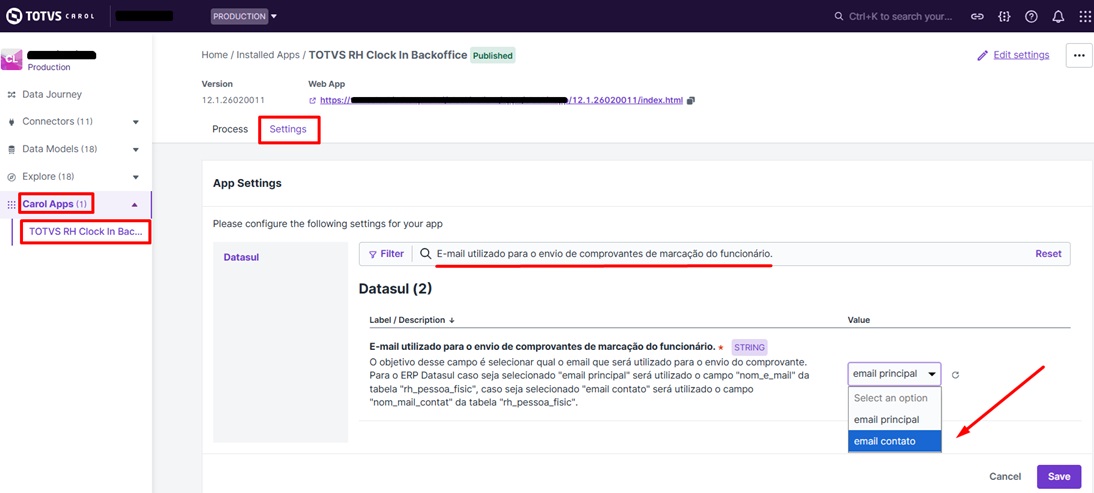Select Carol Apps (1) in sidebar
1094x493 pixels.
click(x=55, y=204)
